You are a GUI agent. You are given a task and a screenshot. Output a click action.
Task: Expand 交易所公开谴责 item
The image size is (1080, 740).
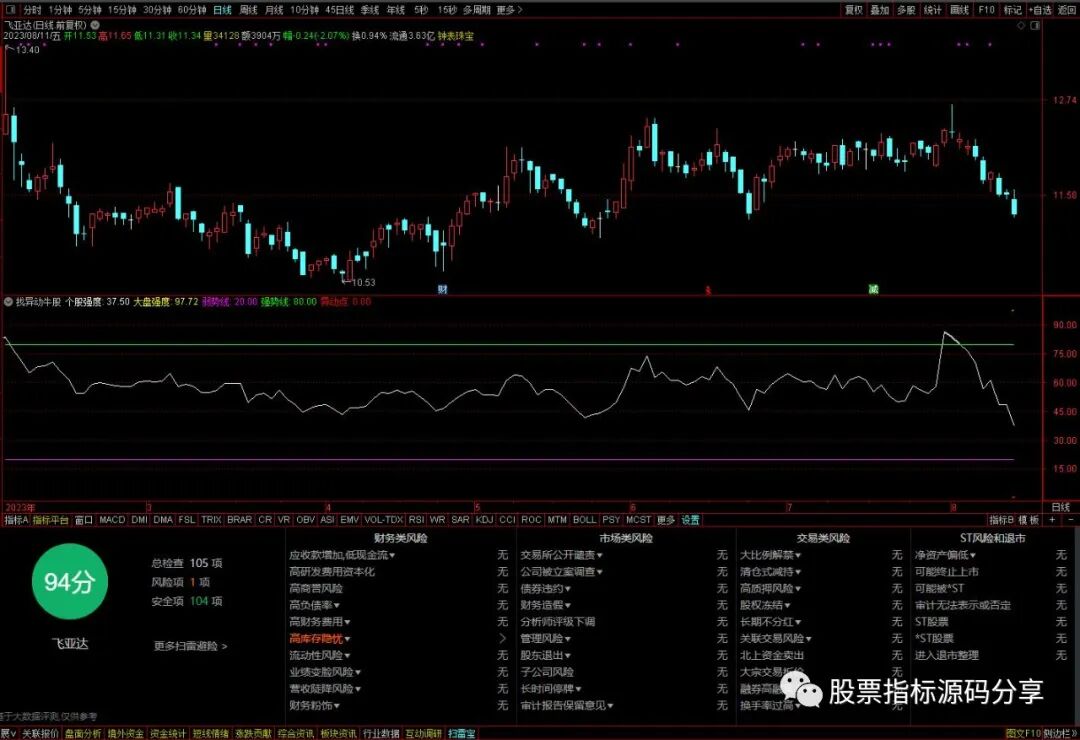click(x=561, y=555)
